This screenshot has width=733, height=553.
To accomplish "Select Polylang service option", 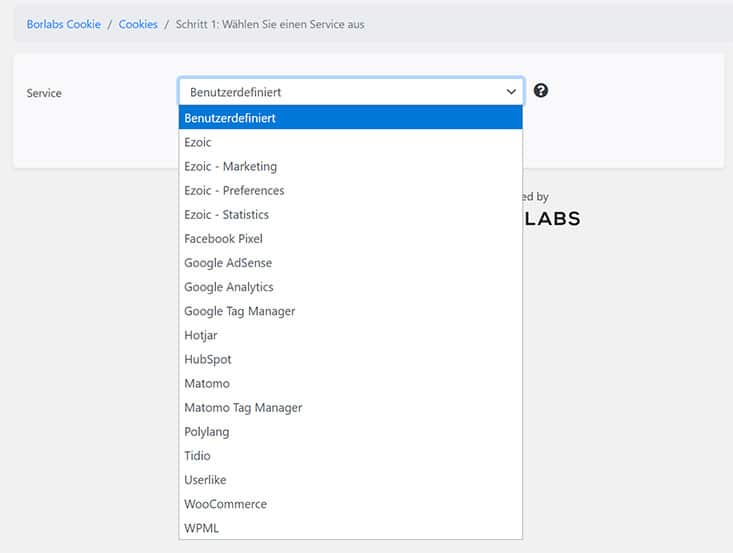I will [x=351, y=432].
